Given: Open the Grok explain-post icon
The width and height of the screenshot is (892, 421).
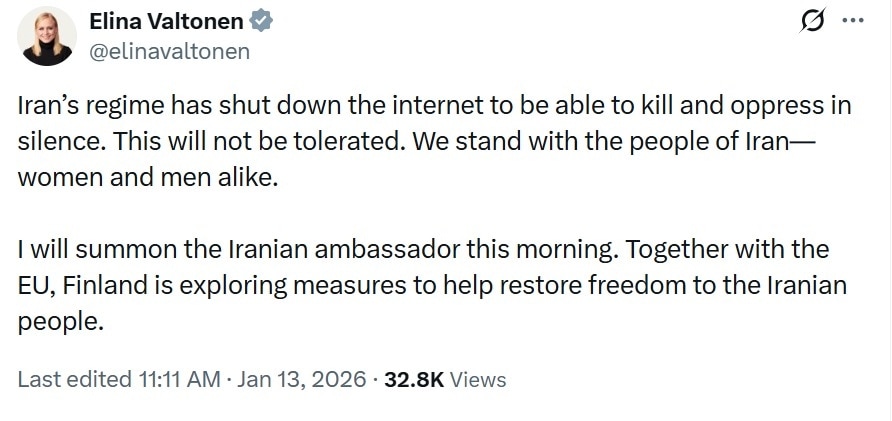Looking at the screenshot, I should (x=813, y=22).
